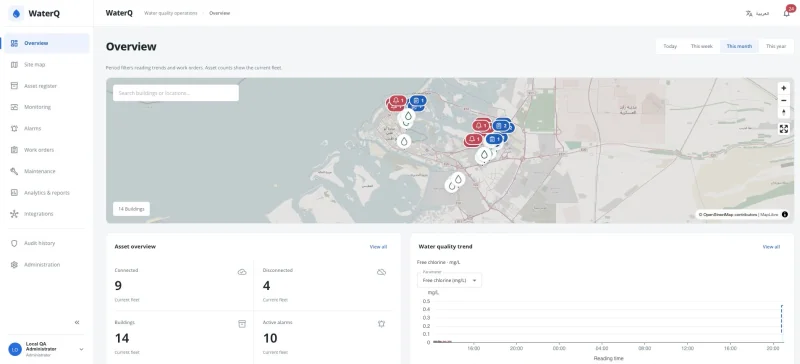Open Alarms via its bell icon
The height and width of the screenshot is (364, 800).
[14, 129]
